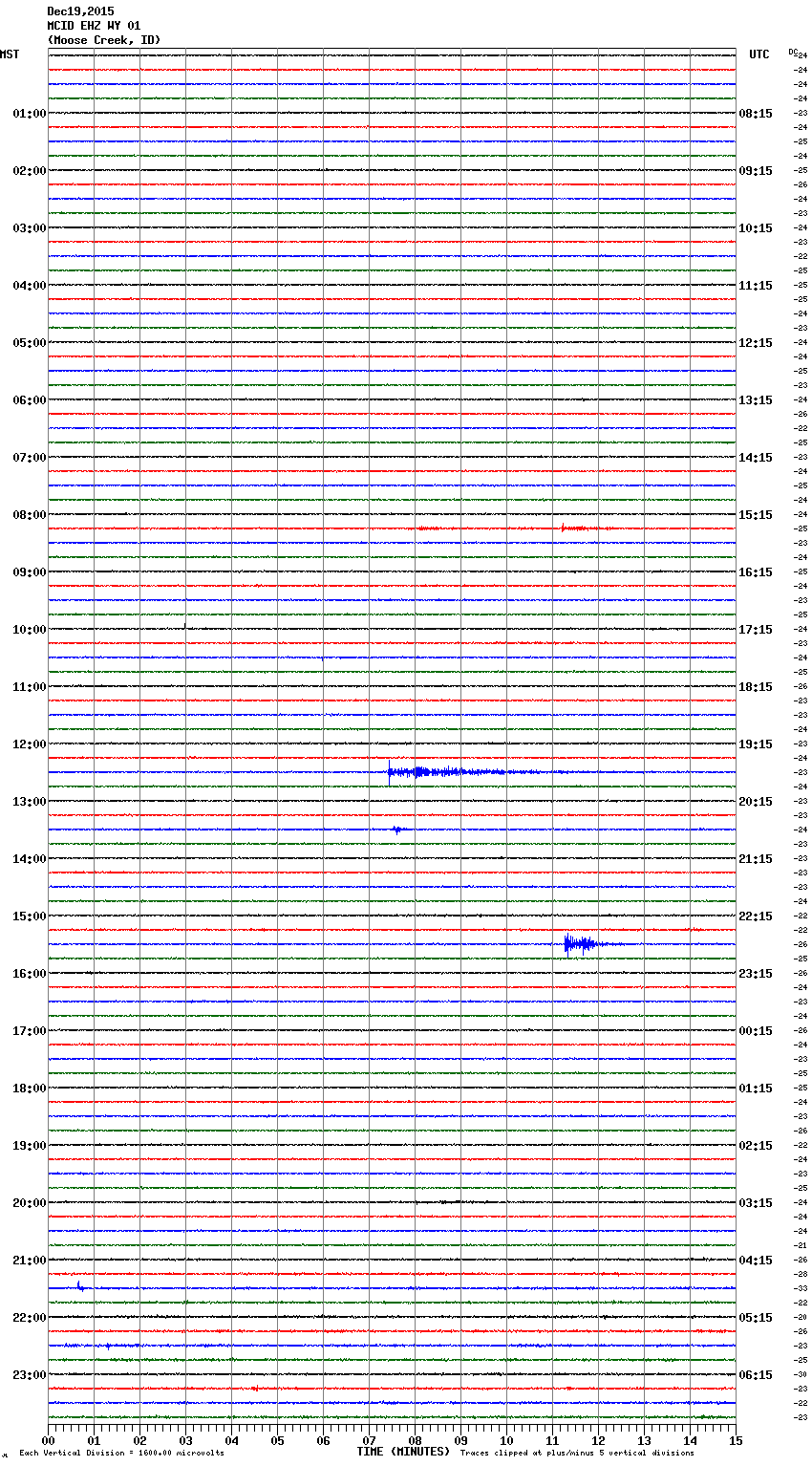Select the "23:15" UTC time label
The height and width of the screenshot is (1466, 812).
(756, 974)
